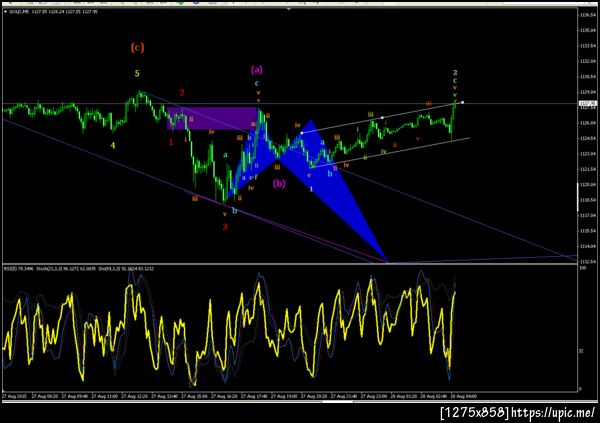The width and height of the screenshot is (600, 423).
Task: Click the 27 Aug 2015 date label
Action: (14, 396)
